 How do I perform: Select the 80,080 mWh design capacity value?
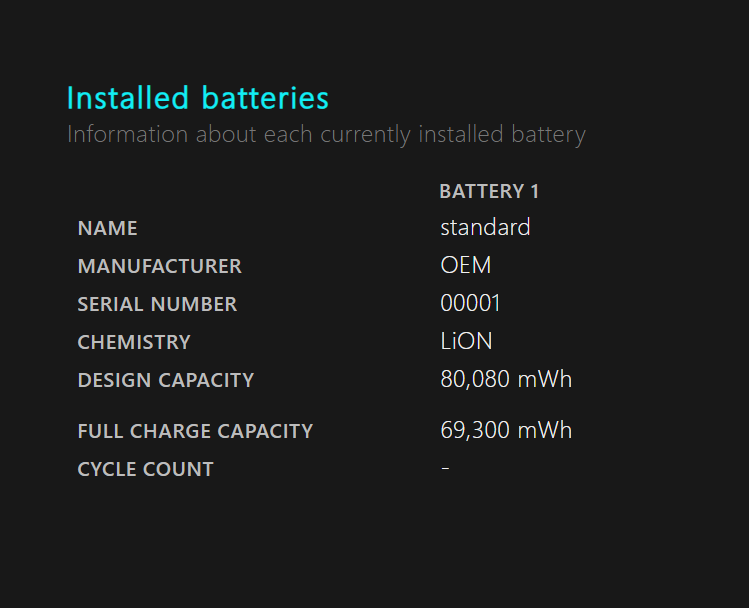tap(506, 379)
